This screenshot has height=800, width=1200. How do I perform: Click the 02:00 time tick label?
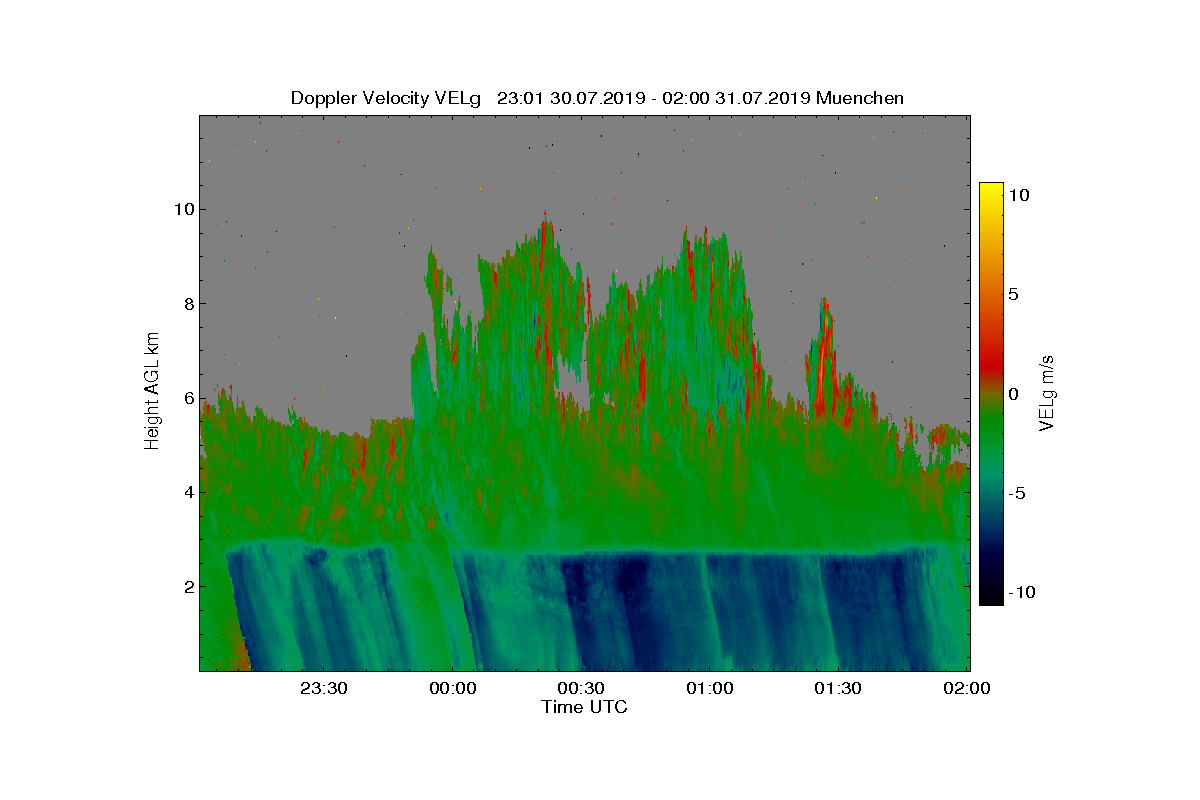967,688
